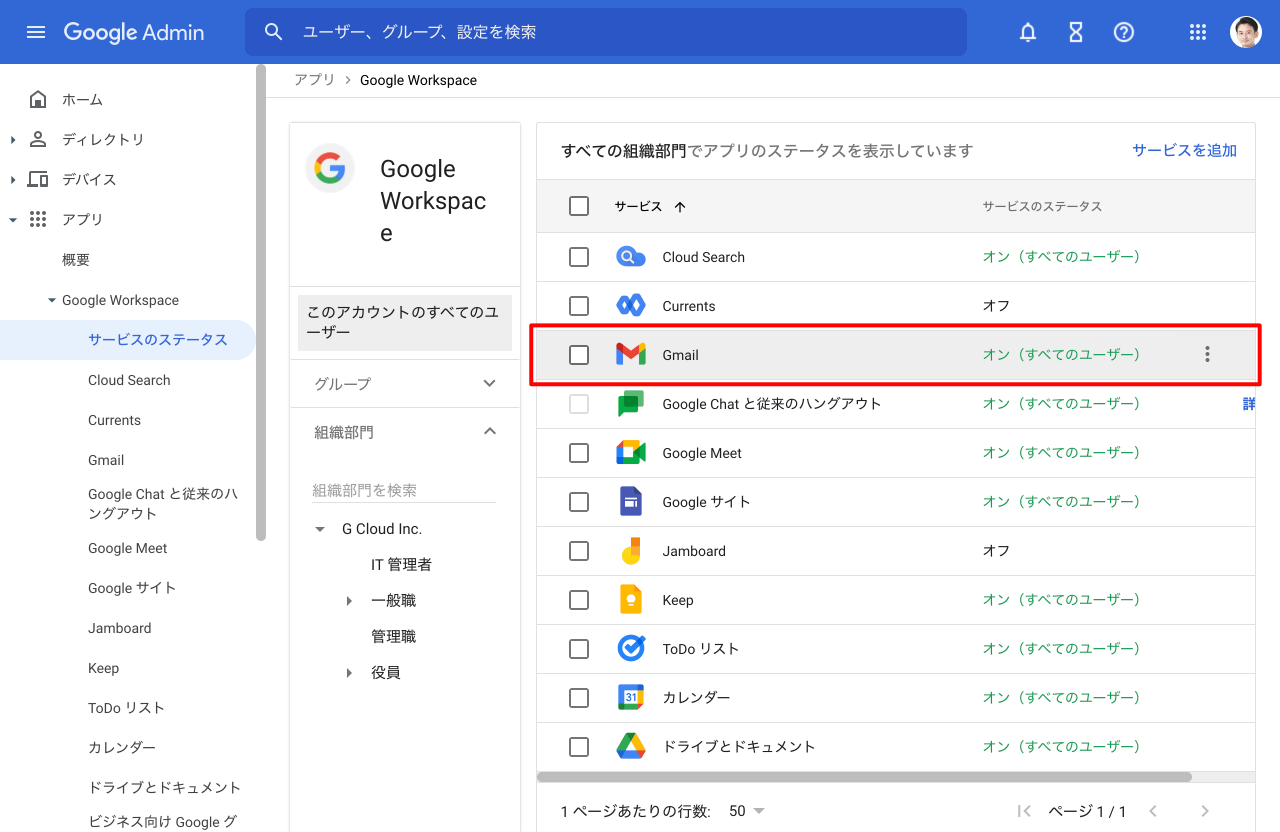The image size is (1280, 832).
Task: Click the apps grid icon in sidebar
Action: point(38,219)
